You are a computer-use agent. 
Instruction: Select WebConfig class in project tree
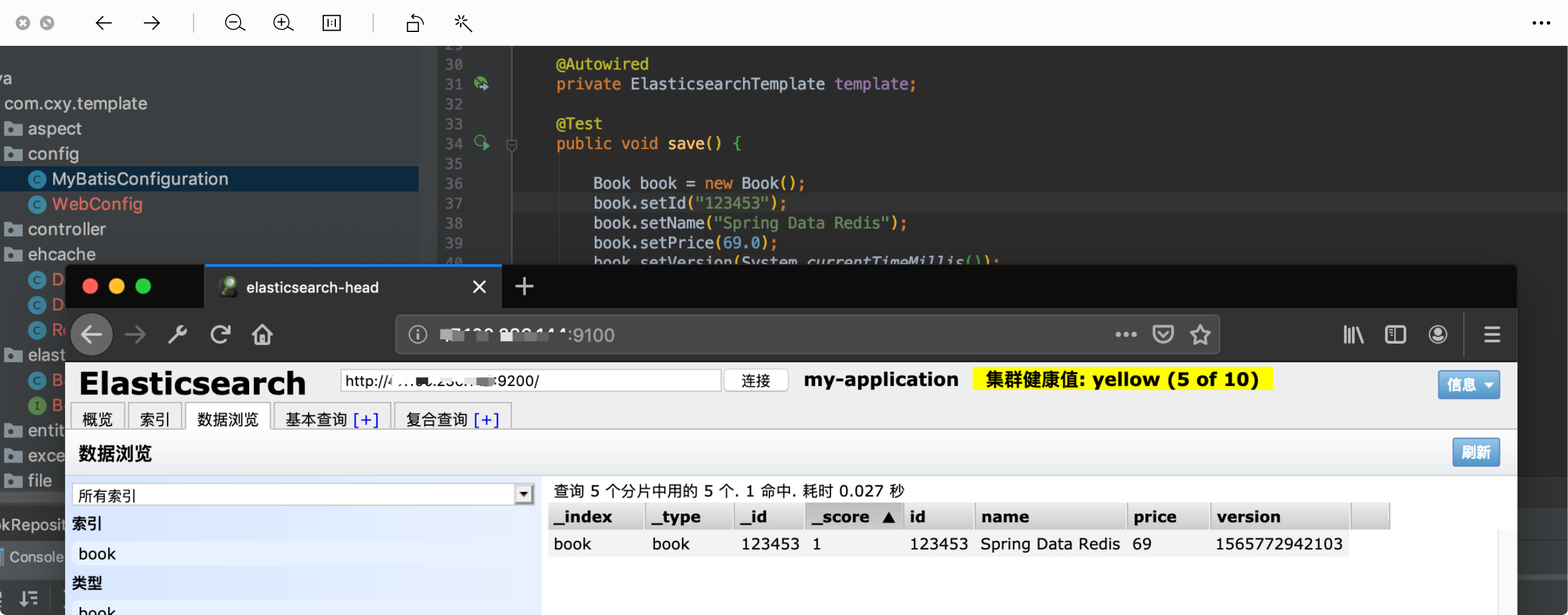pos(96,204)
